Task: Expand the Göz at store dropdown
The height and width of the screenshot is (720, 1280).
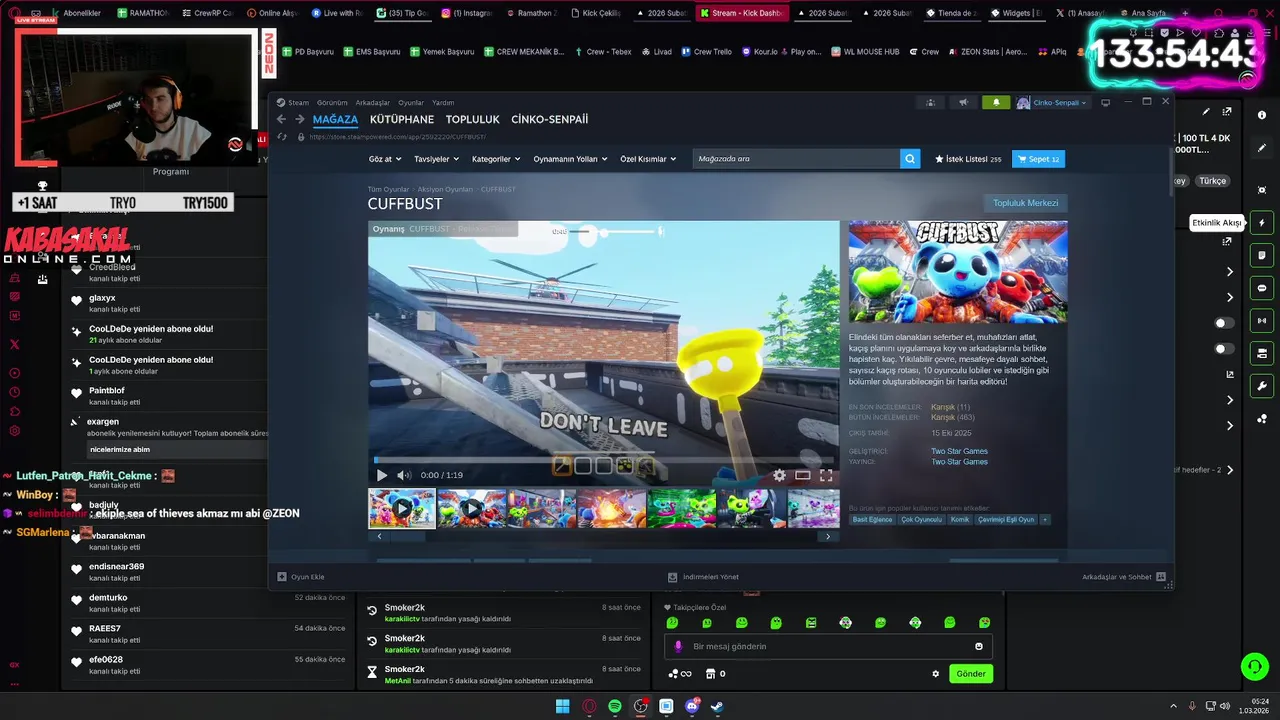Action: pyautogui.click(x=385, y=159)
